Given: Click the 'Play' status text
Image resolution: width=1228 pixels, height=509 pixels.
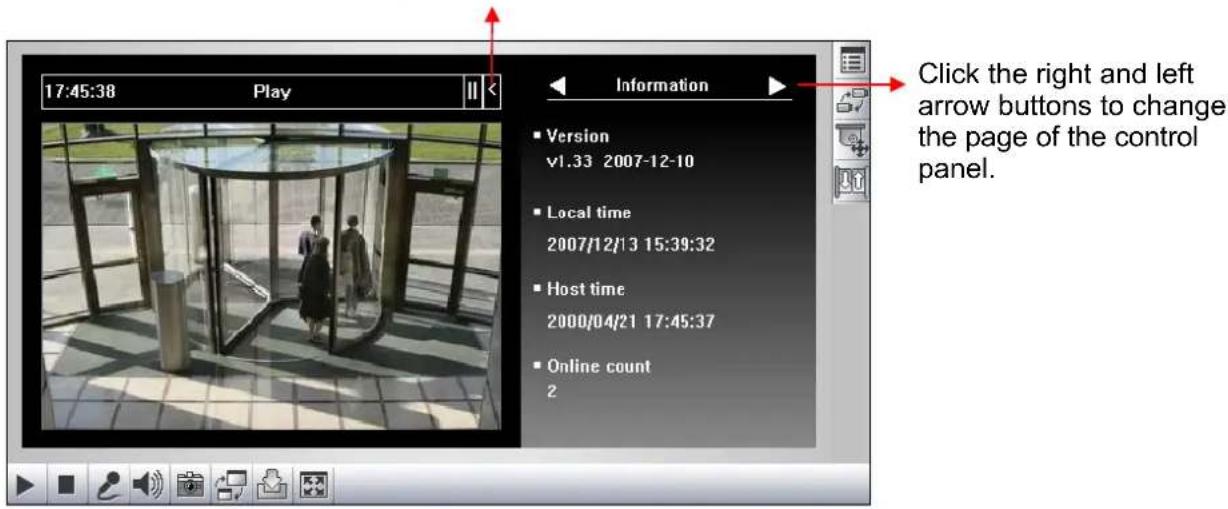Looking at the screenshot, I should [x=271, y=91].
